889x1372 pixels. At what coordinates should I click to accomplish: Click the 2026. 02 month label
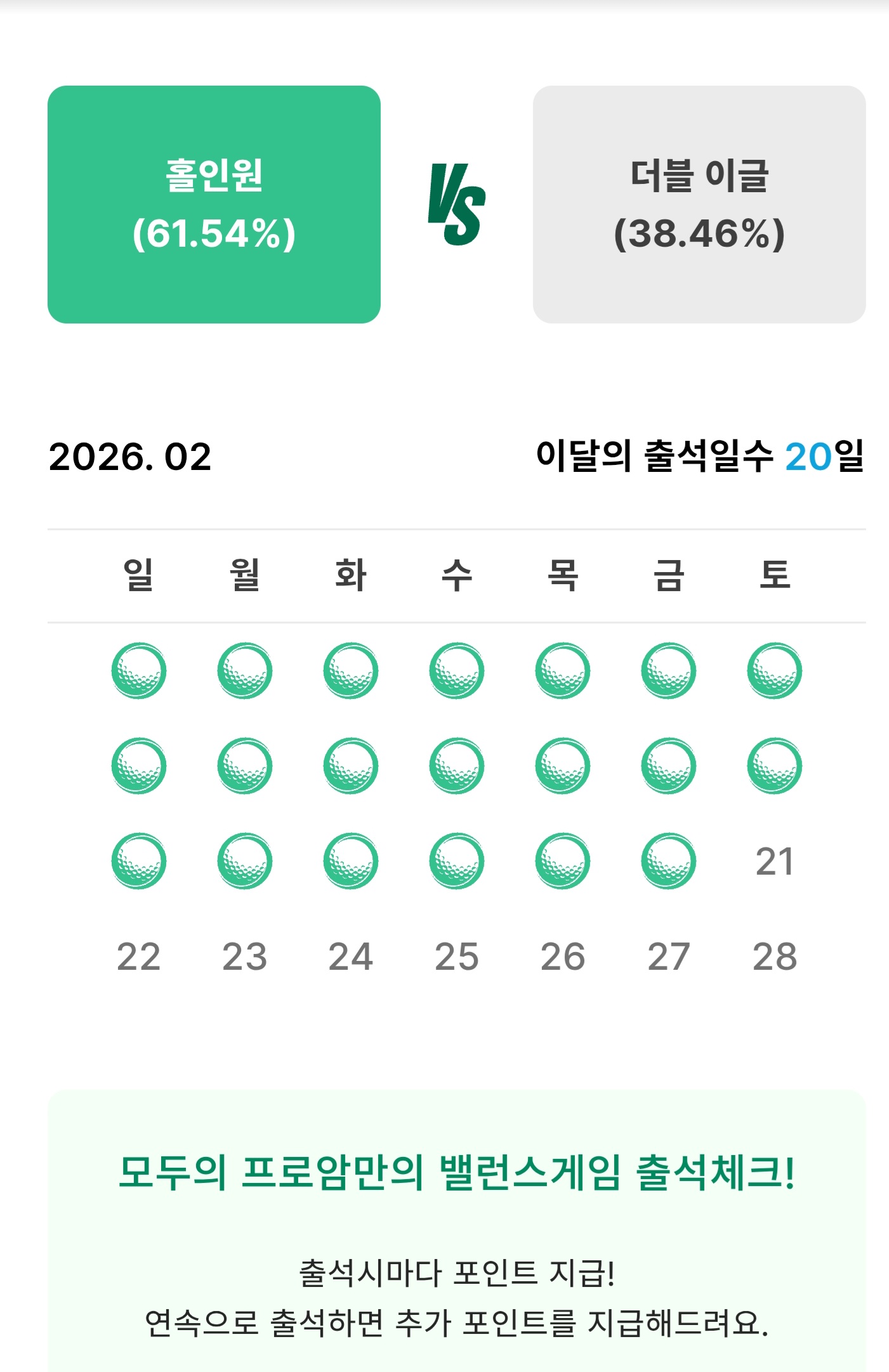pyautogui.click(x=130, y=457)
